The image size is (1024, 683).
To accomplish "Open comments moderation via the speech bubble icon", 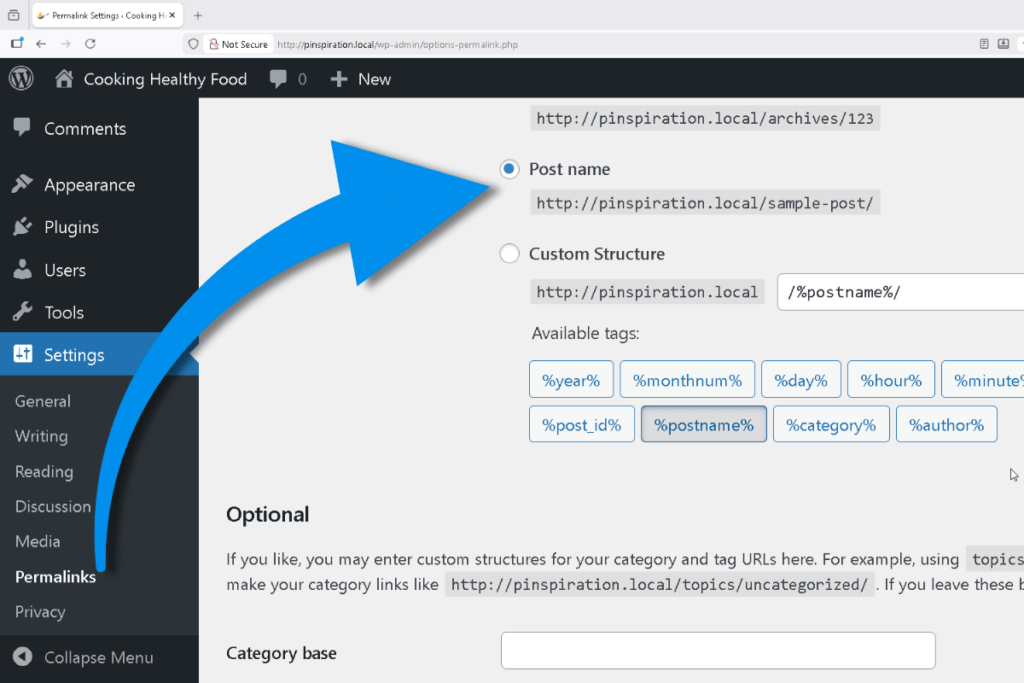I will 277,78.
